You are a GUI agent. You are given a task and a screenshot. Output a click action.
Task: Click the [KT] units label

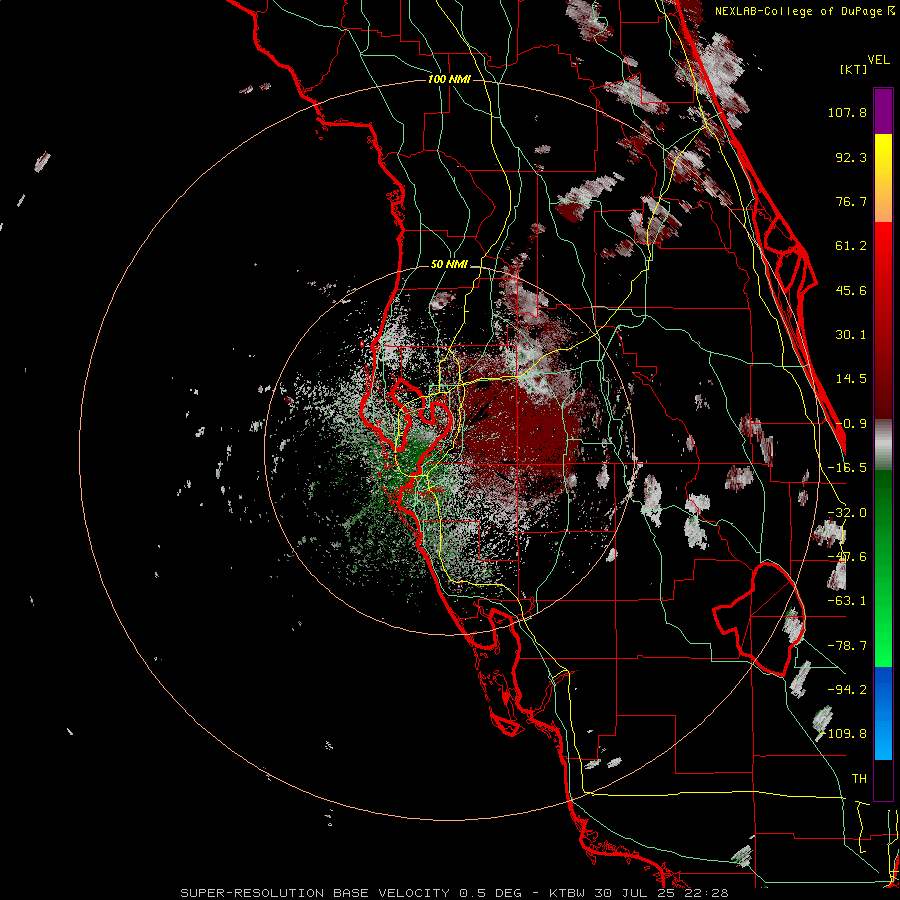tap(853, 69)
